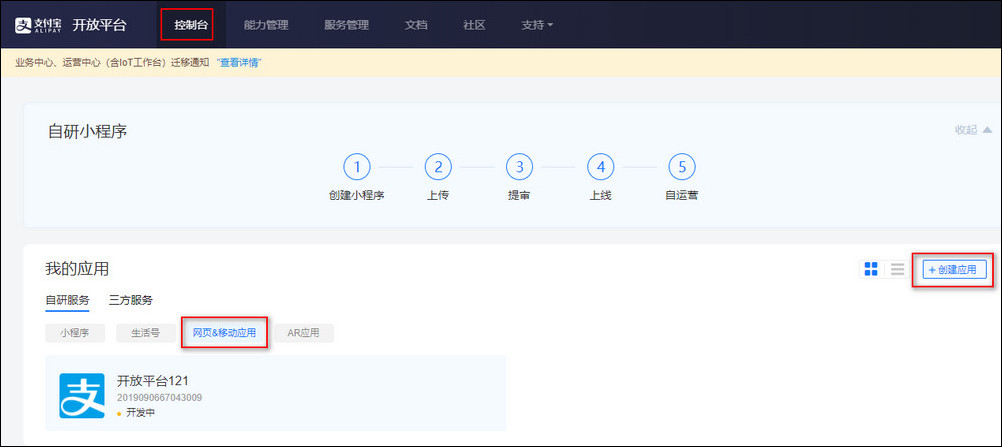This screenshot has height=447, width=1002.
Task: Click the 创建应用 button
Action: coord(952,269)
